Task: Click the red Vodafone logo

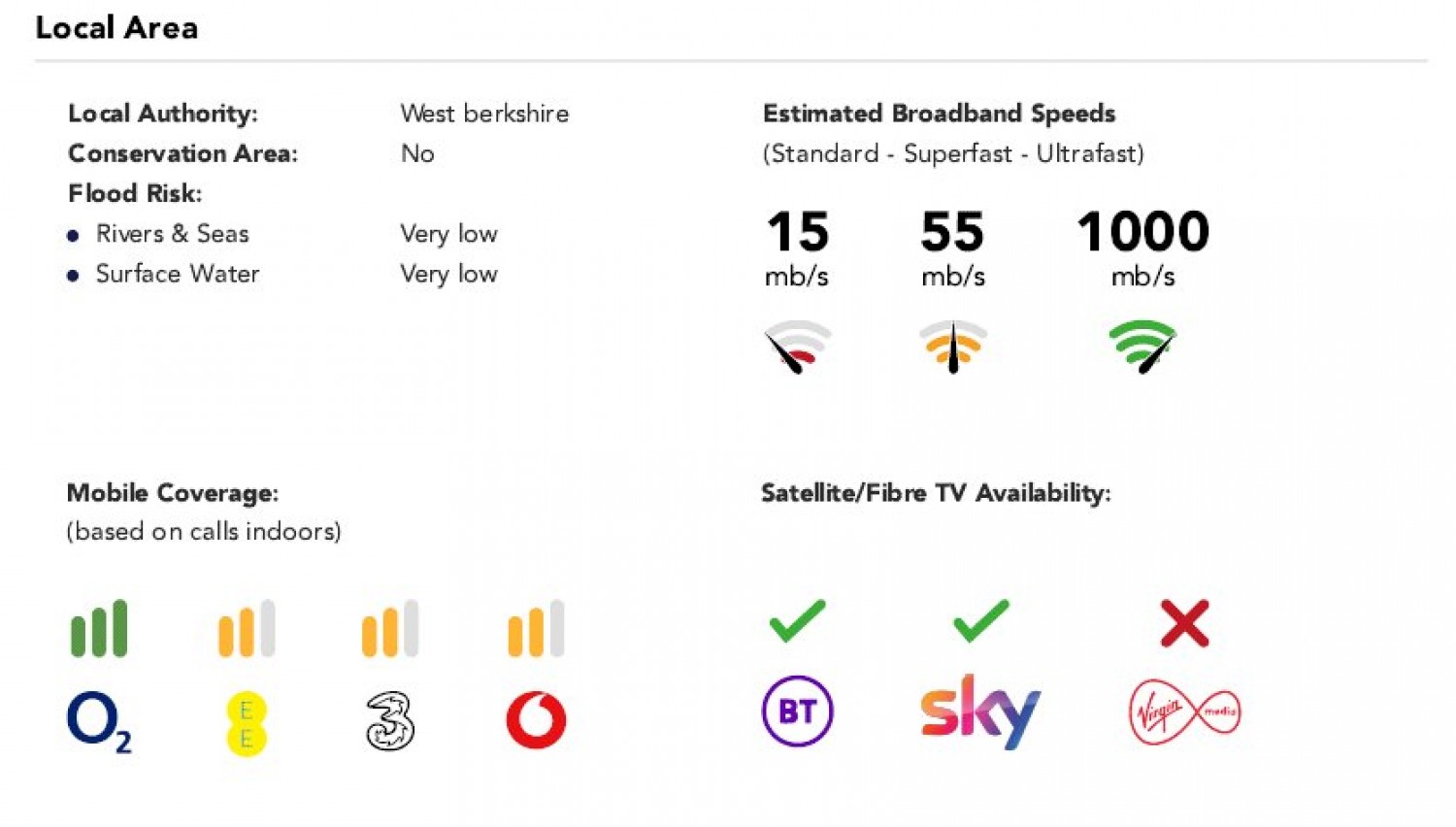Action: (x=536, y=720)
